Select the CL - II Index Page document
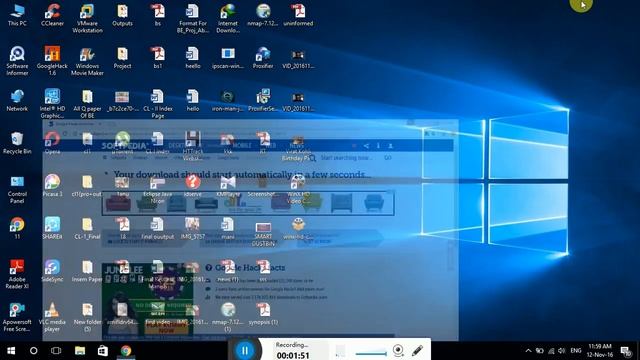 [158, 104]
